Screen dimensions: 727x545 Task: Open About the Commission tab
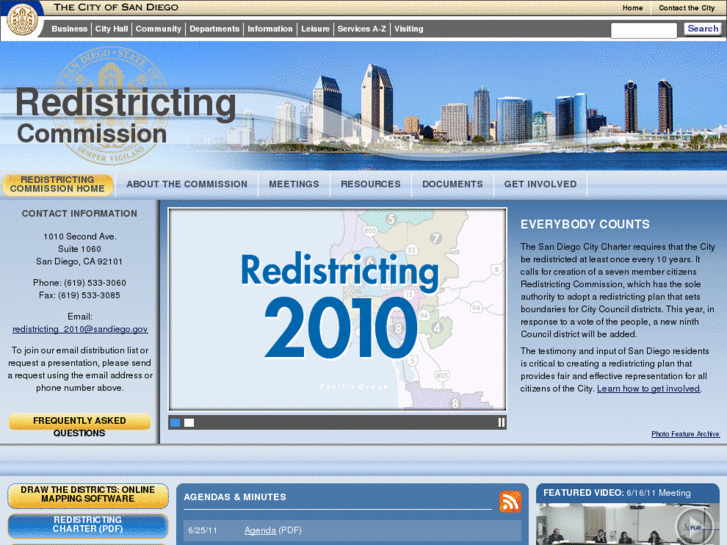187,184
